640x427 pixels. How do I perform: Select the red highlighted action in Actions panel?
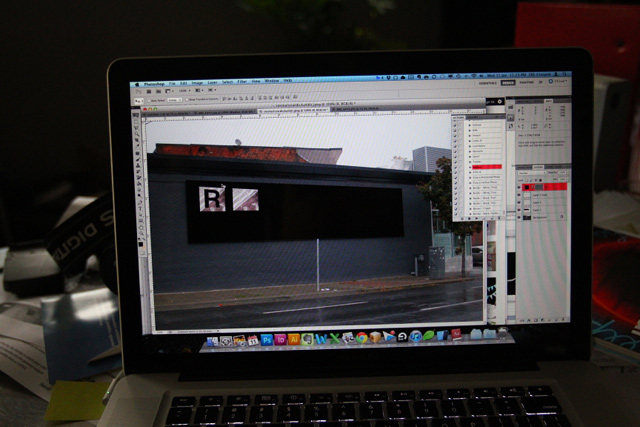click(x=484, y=167)
